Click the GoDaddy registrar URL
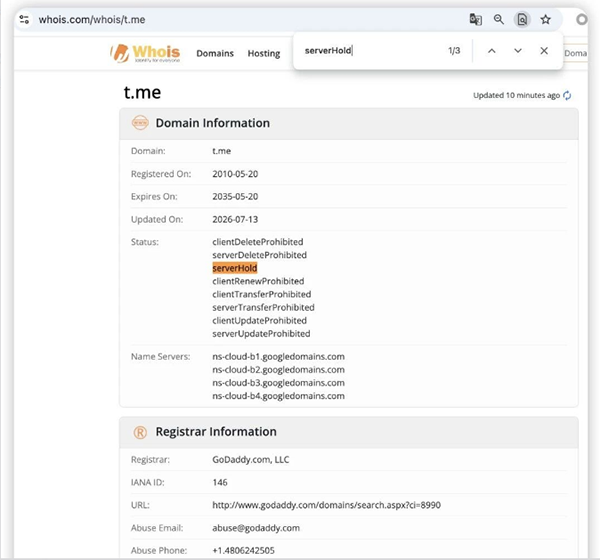The height and width of the screenshot is (560, 600). point(326,505)
